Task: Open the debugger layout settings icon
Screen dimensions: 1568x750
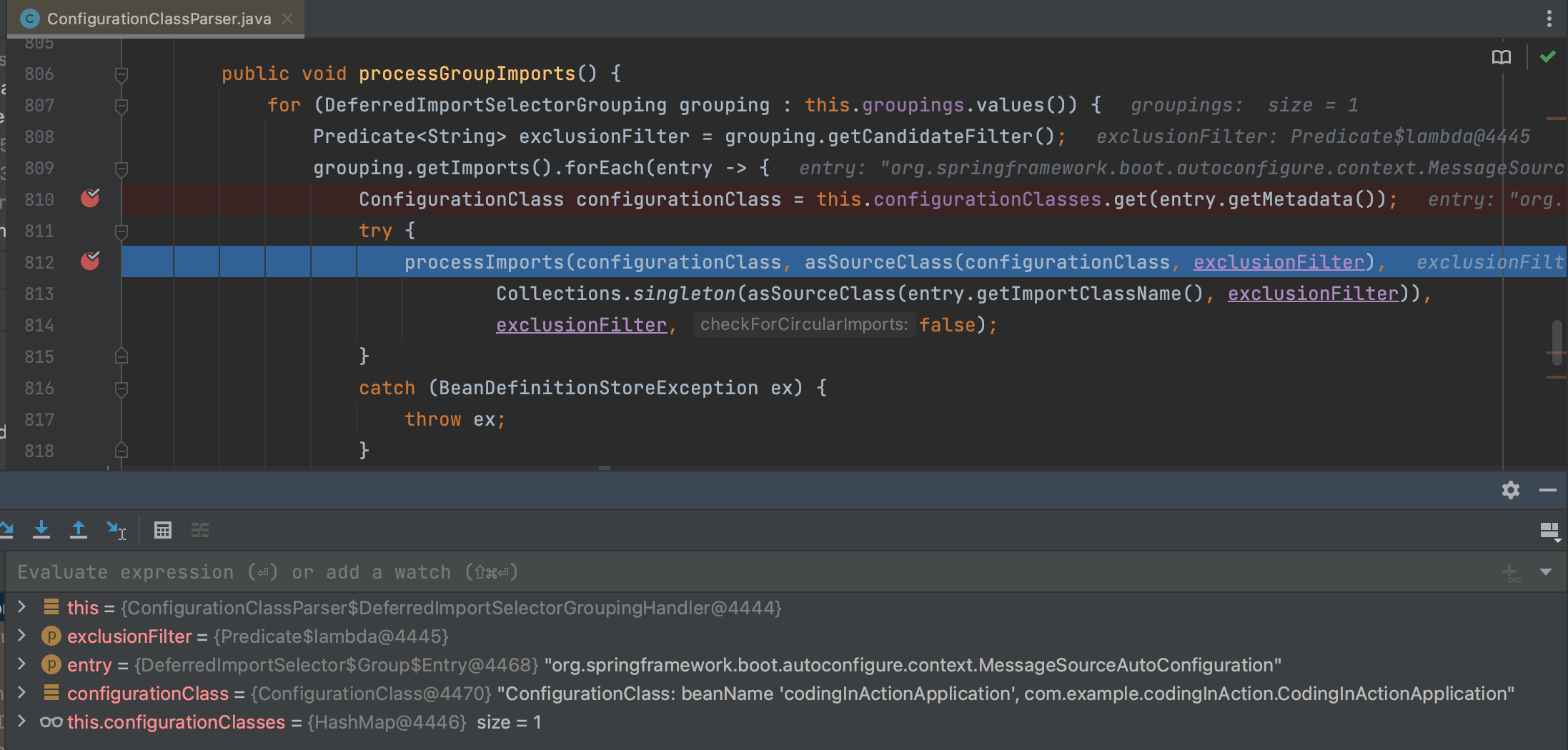Action: (x=1549, y=531)
